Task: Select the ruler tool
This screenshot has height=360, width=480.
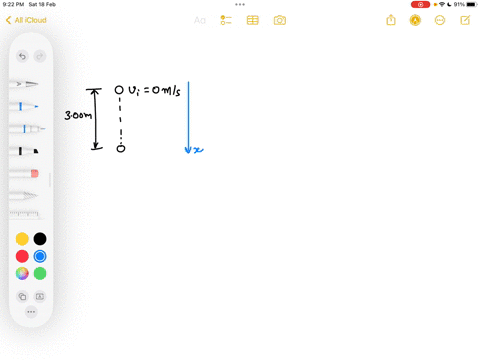Action: (24, 214)
